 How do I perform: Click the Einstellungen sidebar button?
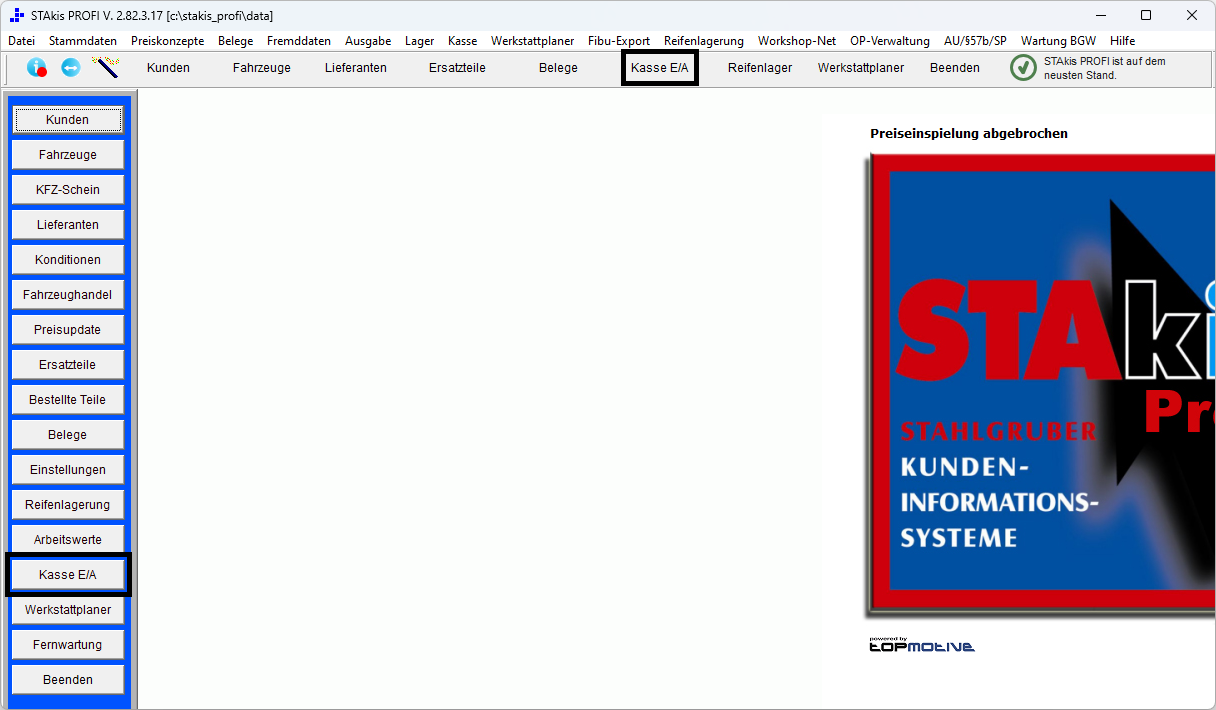click(68, 470)
